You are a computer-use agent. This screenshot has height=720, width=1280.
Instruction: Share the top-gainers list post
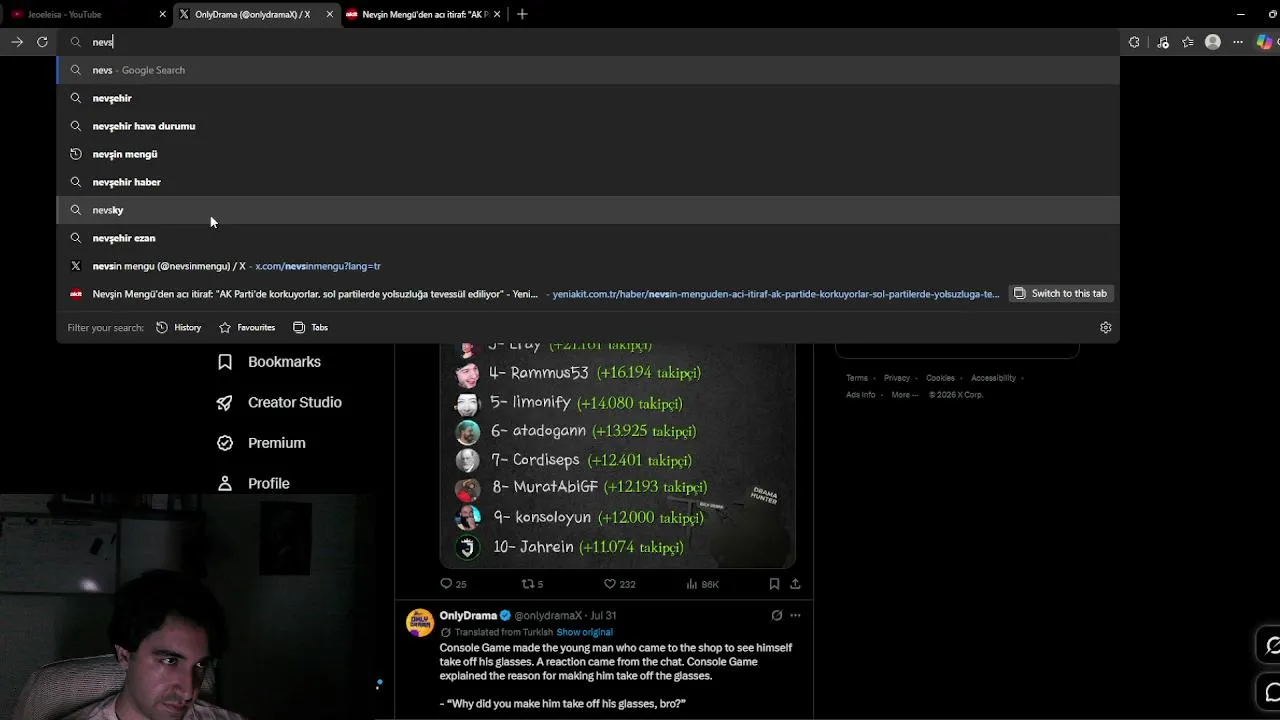pyautogui.click(x=795, y=584)
